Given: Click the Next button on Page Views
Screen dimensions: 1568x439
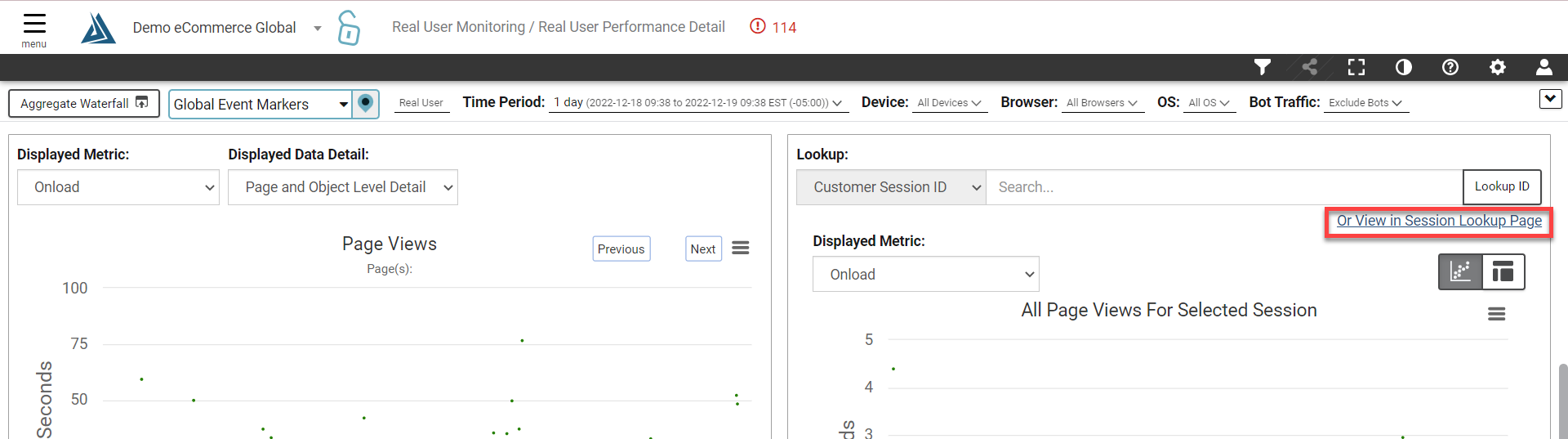Looking at the screenshot, I should pyautogui.click(x=703, y=249).
